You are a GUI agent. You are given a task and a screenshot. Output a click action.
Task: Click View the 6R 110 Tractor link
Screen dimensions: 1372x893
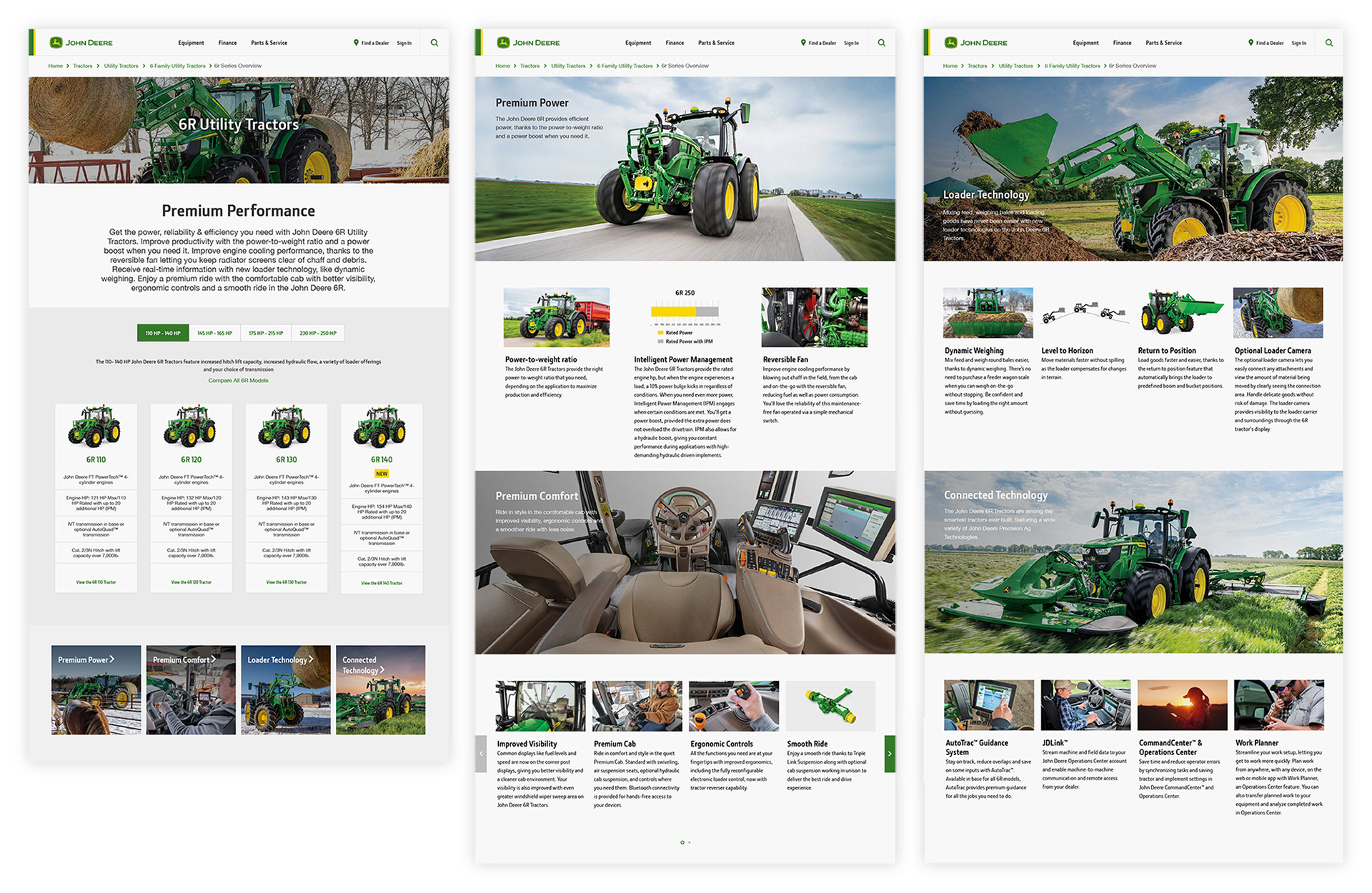pyautogui.click(x=96, y=582)
